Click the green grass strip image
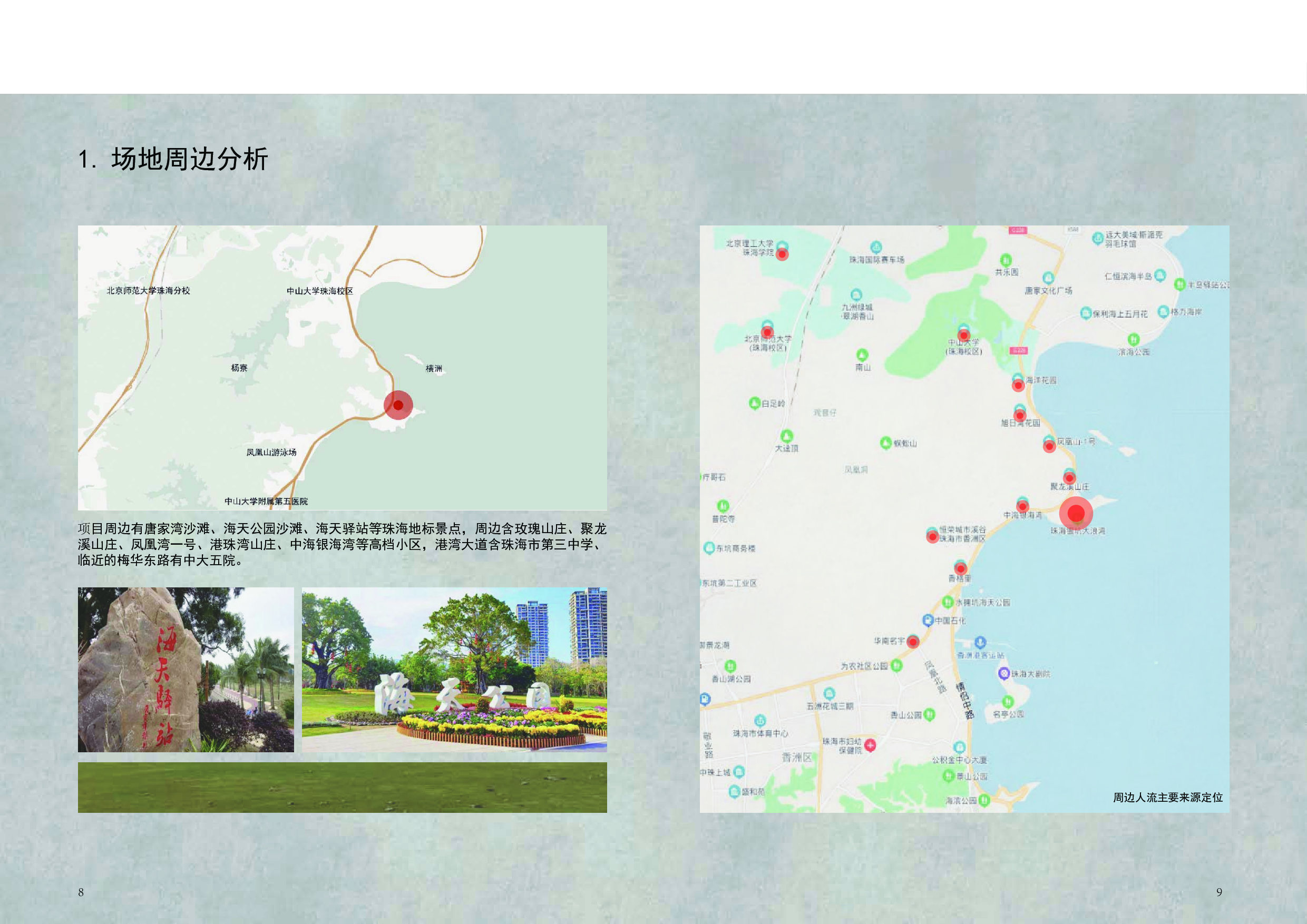This screenshot has width=1307, height=924. [342, 788]
